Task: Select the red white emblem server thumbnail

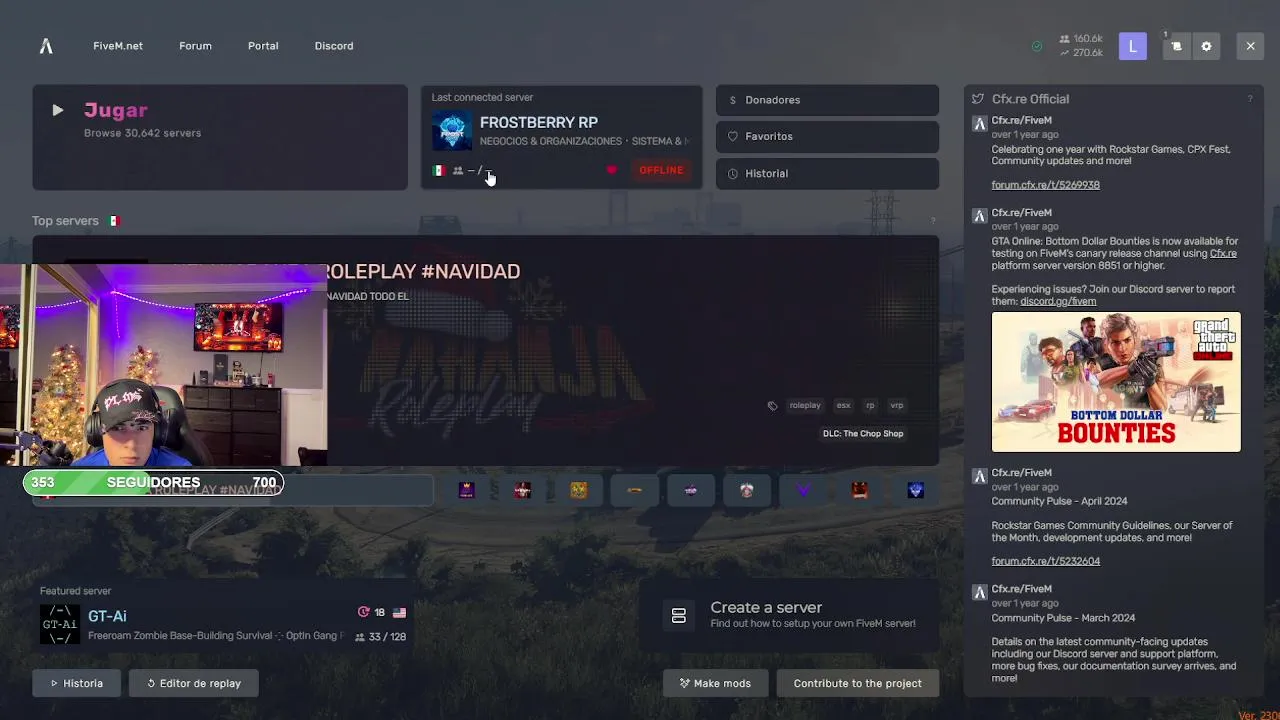Action: coord(746,490)
